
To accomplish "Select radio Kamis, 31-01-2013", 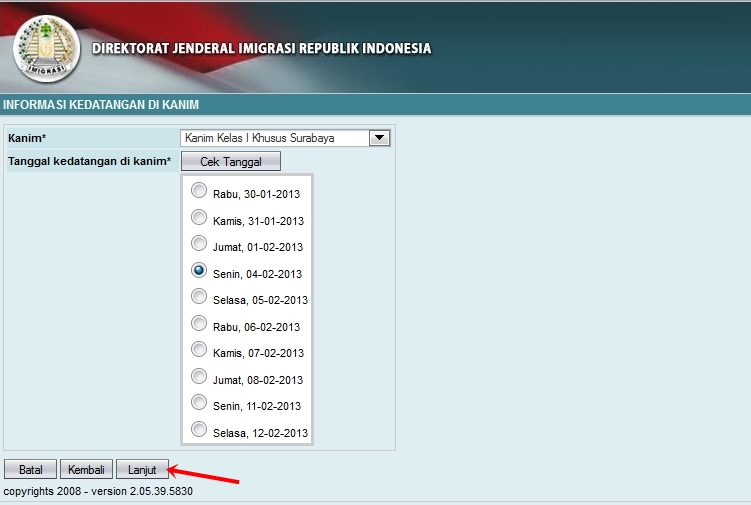I will point(199,217).
